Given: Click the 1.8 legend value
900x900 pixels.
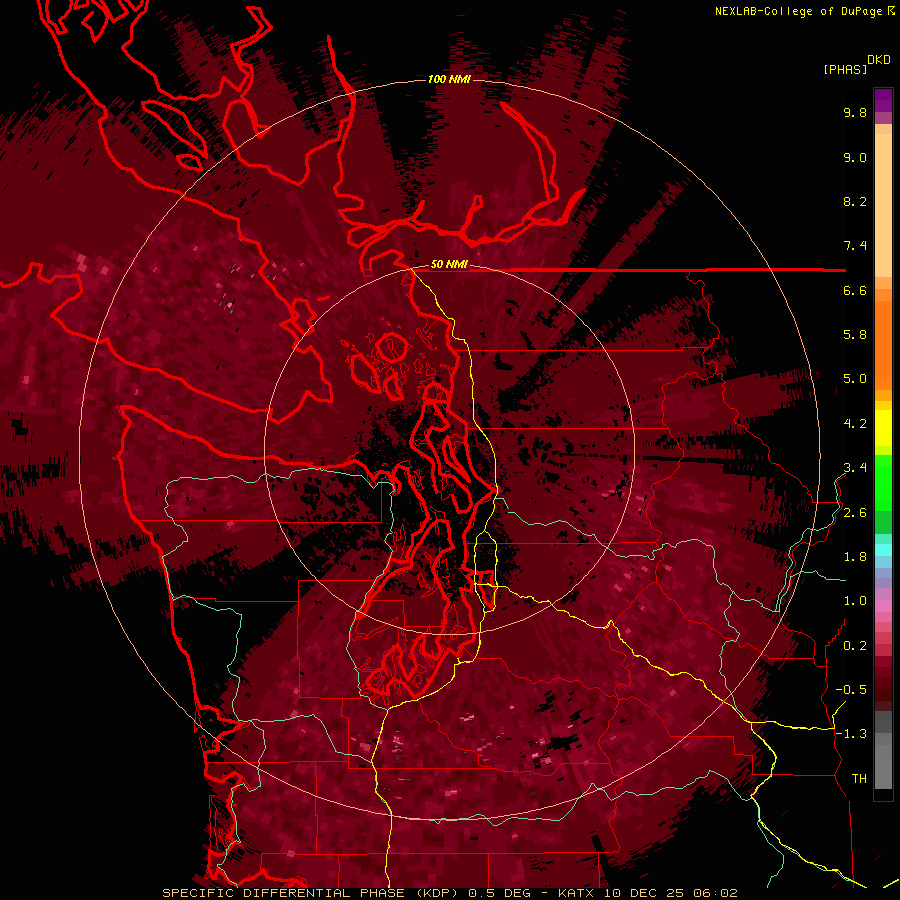Looking at the screenshot, I should coord(855,557).
